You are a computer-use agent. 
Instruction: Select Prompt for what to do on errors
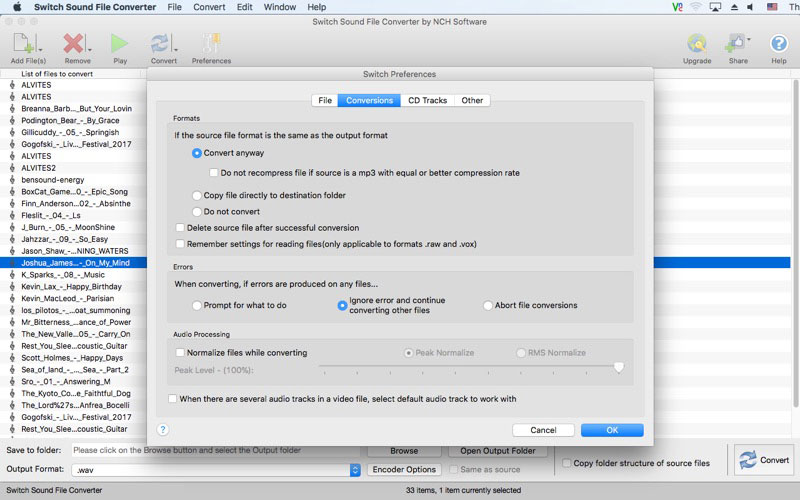196,305
